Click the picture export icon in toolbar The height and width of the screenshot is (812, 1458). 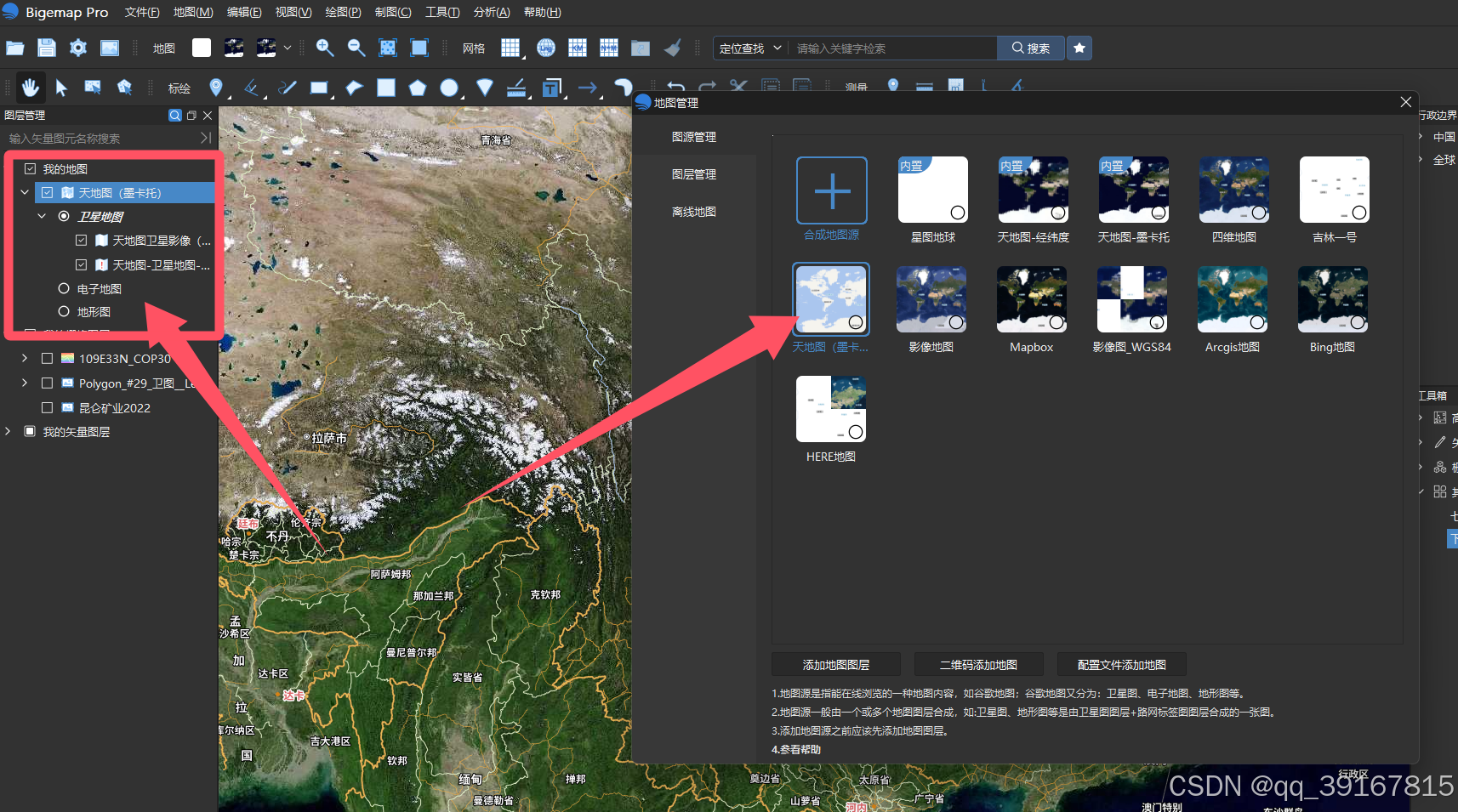point(110,48)
